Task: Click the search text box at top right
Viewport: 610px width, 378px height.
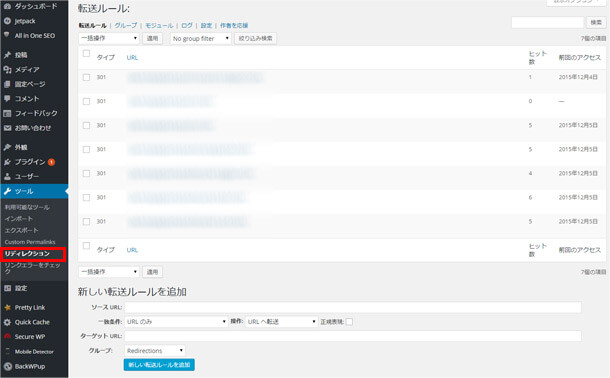Action: [548, 23]
